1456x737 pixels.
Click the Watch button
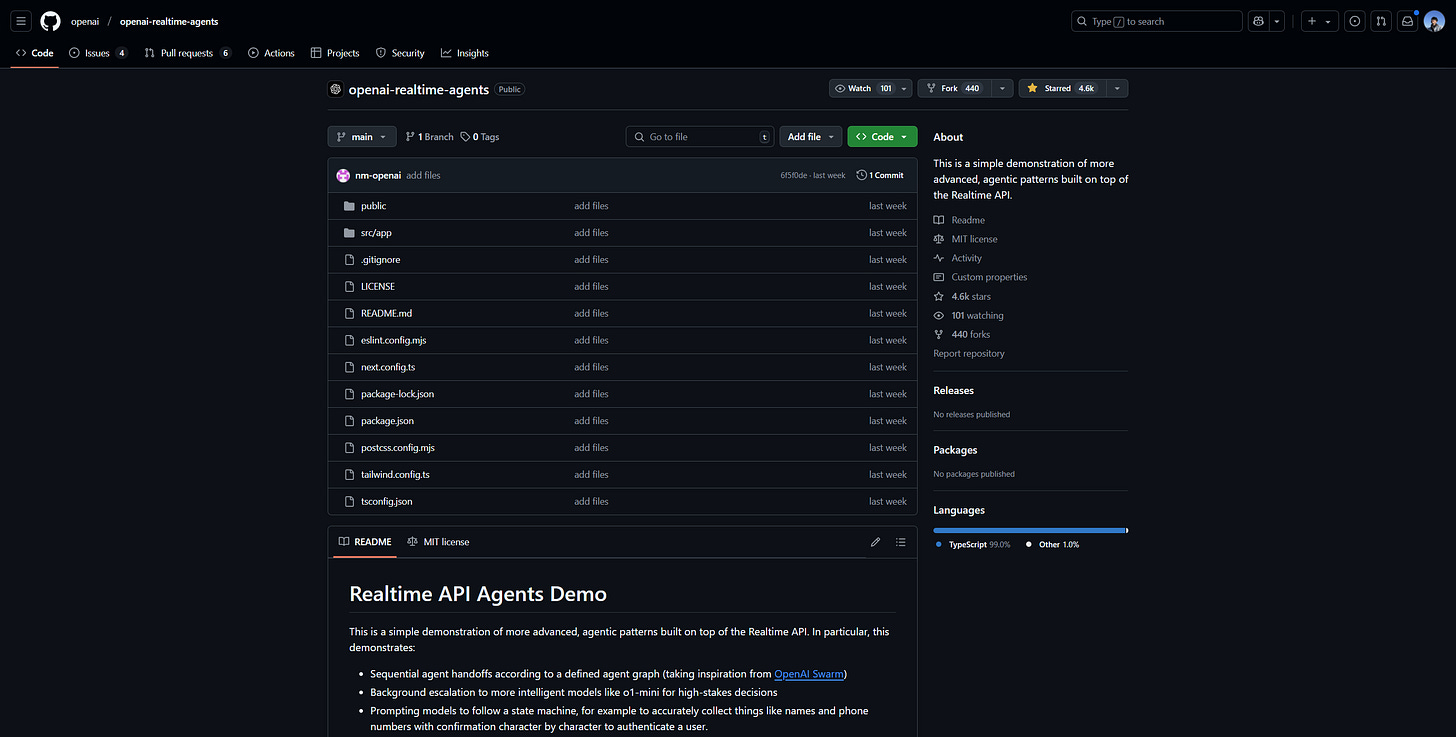point(863,88)
